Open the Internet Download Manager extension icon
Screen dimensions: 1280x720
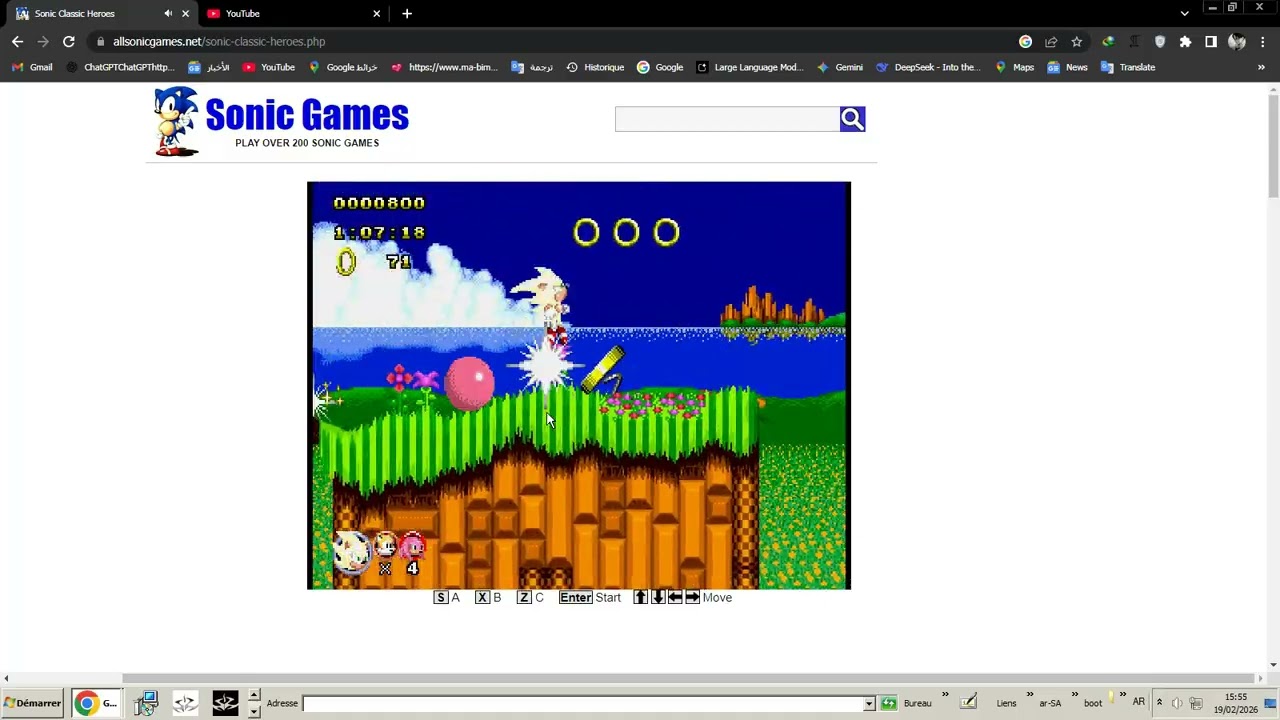pos(1108,41)
